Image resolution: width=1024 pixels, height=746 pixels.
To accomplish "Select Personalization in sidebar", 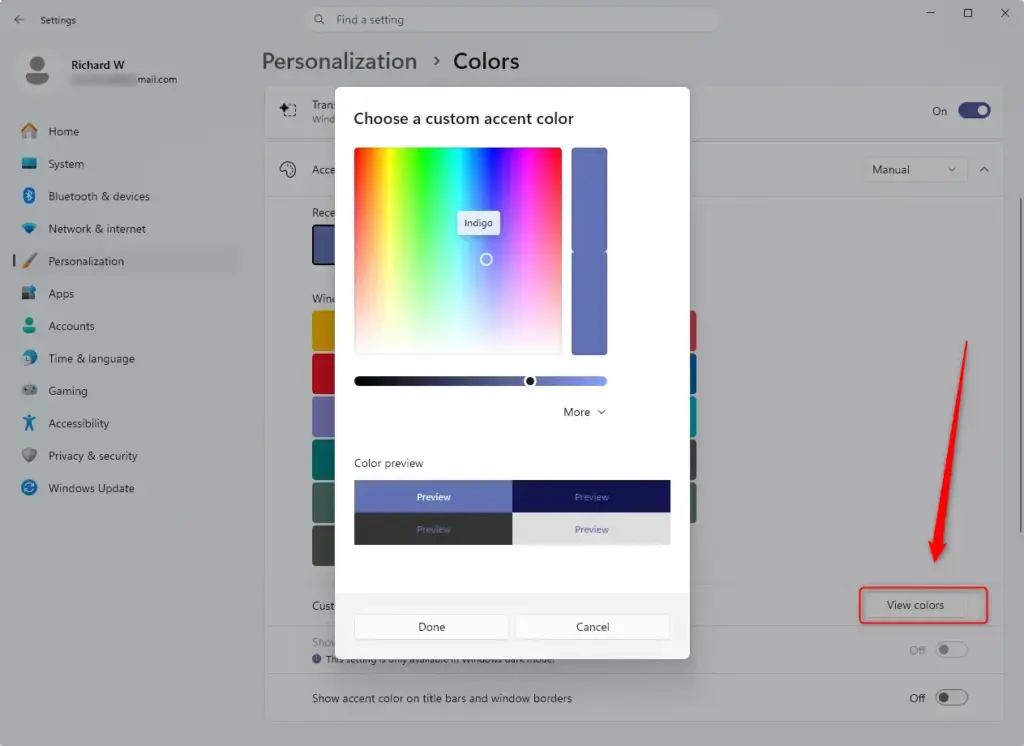I will [126, 261].
